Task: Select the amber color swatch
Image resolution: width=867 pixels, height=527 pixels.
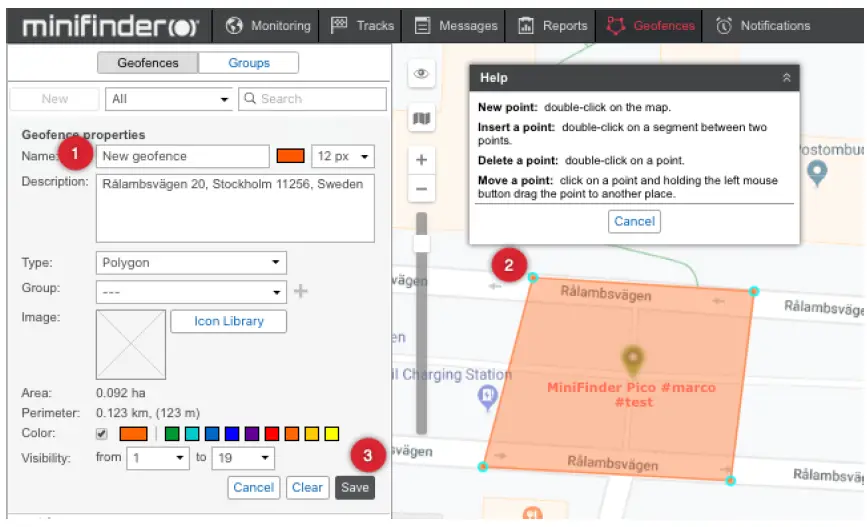Action: 311,434
